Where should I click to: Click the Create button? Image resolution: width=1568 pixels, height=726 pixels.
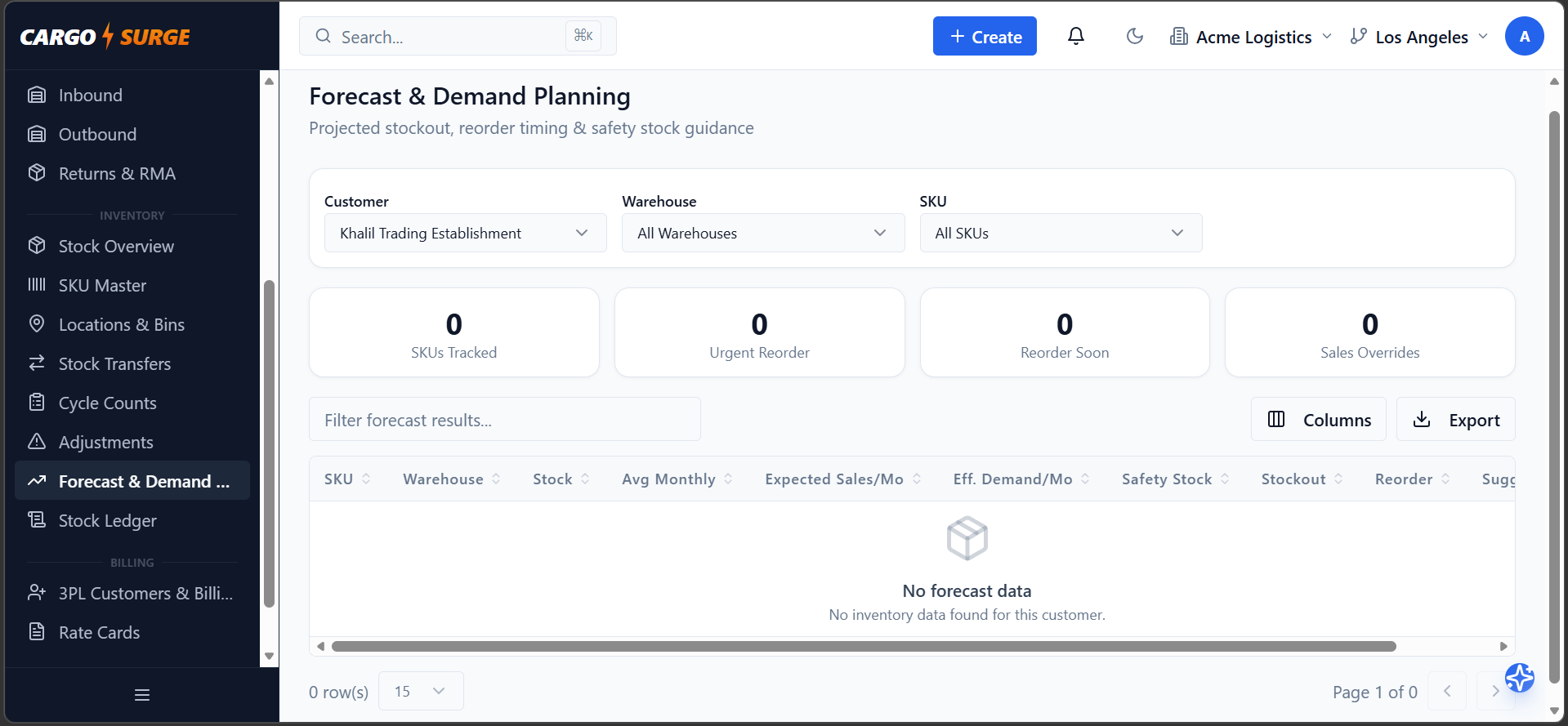(985, 36)
